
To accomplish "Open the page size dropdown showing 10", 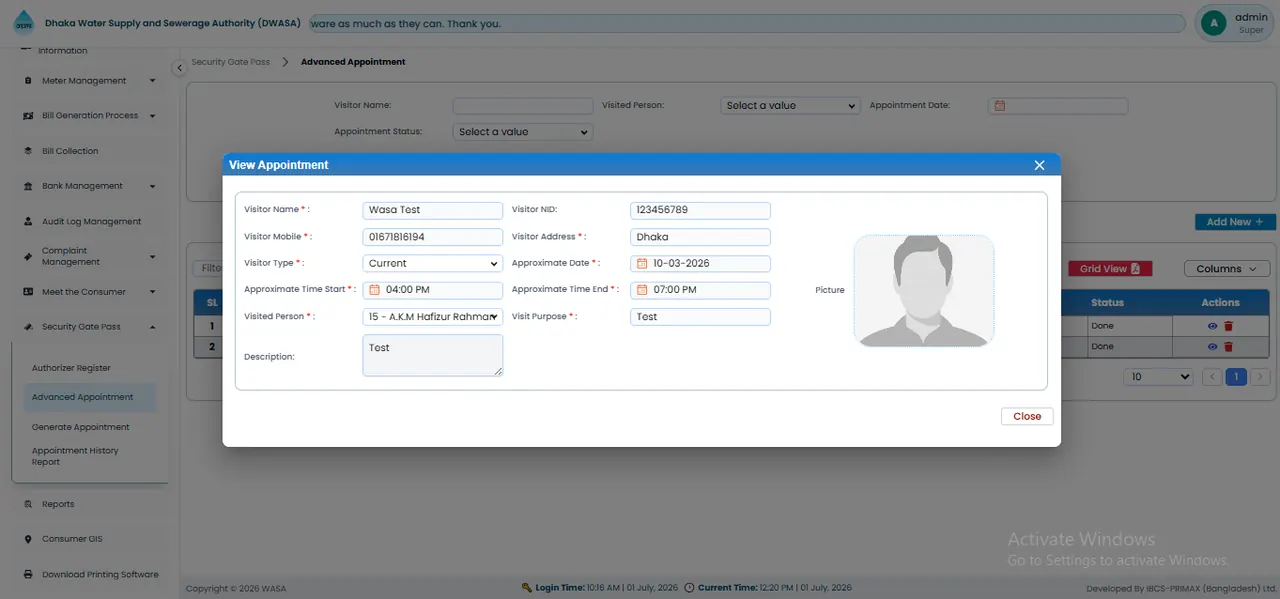I will [x=1158, y=377].
